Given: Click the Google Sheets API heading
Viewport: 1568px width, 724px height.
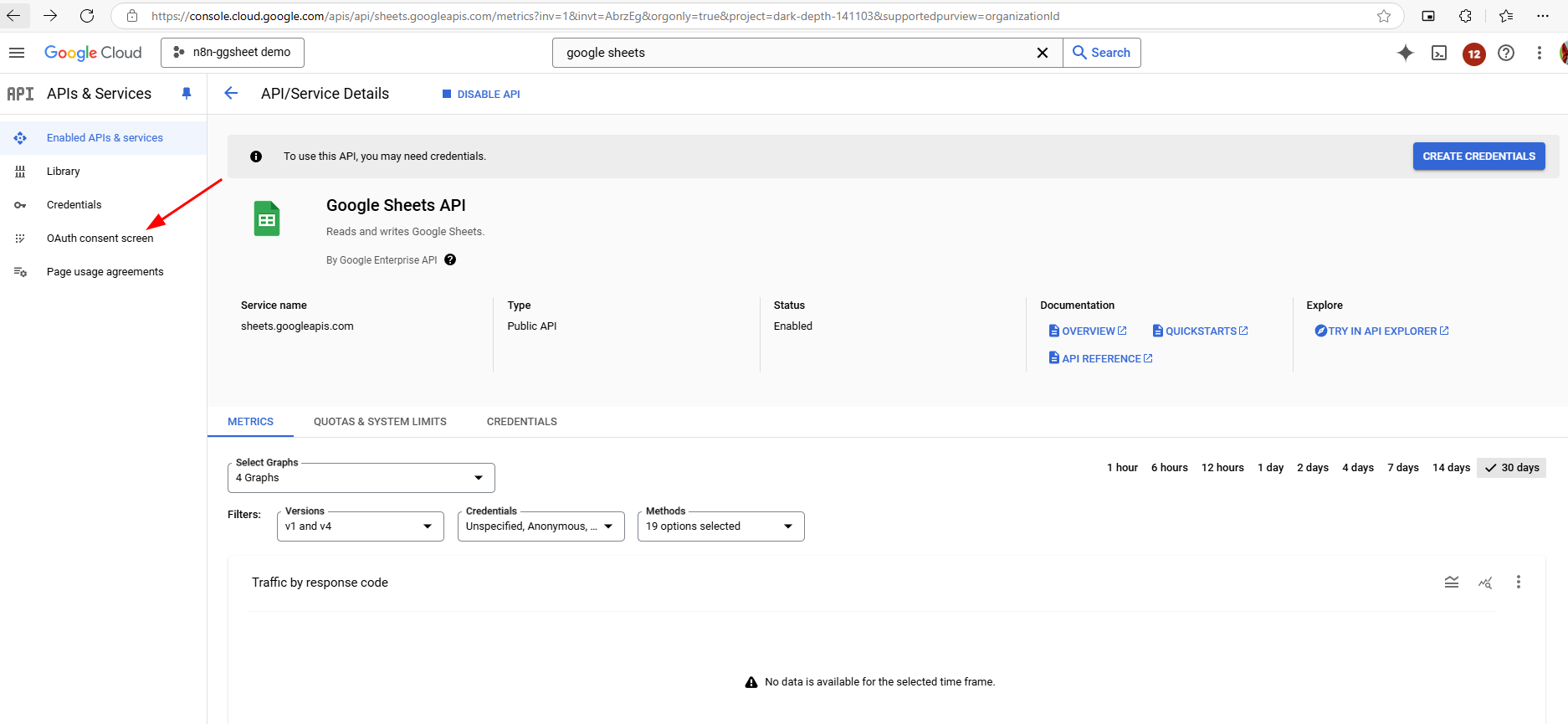Looking at the screenshot, I should point(396,206).
